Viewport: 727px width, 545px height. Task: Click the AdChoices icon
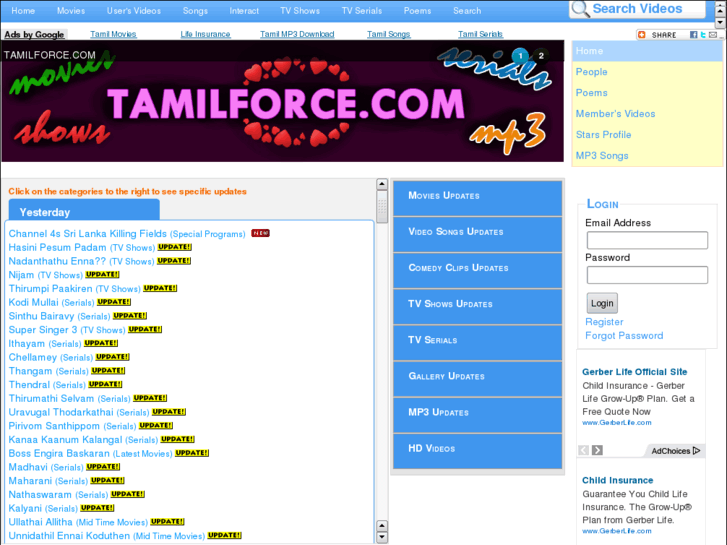pyautogui.click(x=696, y=450)
